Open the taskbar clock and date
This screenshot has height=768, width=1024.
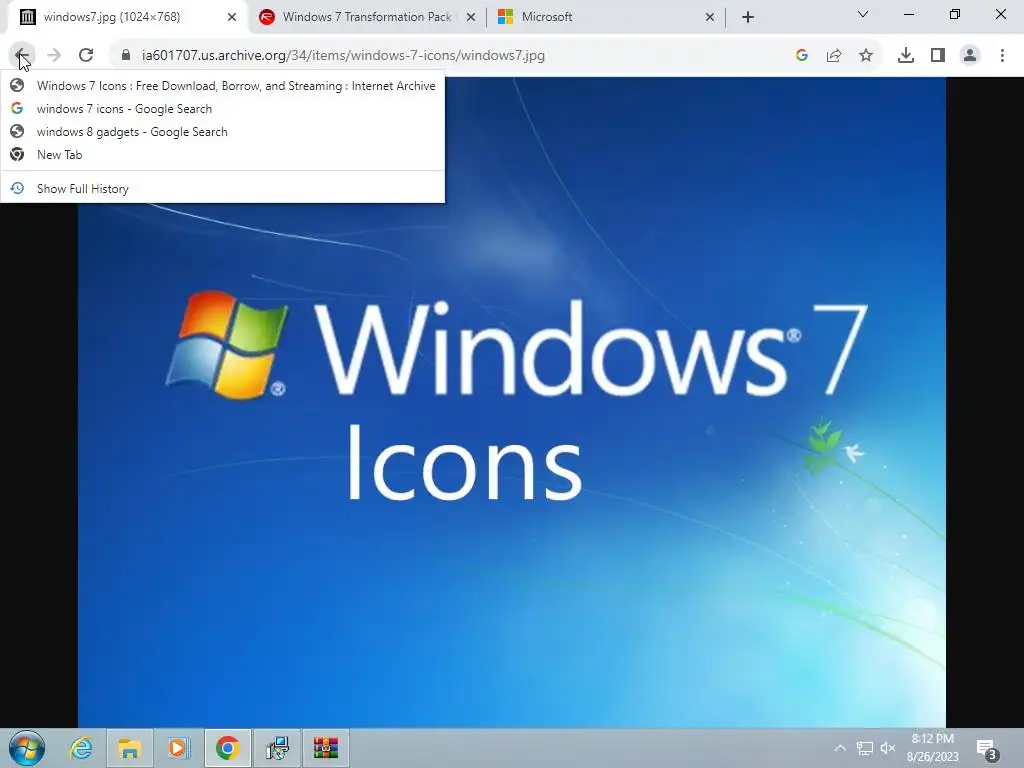click(933, 748)
